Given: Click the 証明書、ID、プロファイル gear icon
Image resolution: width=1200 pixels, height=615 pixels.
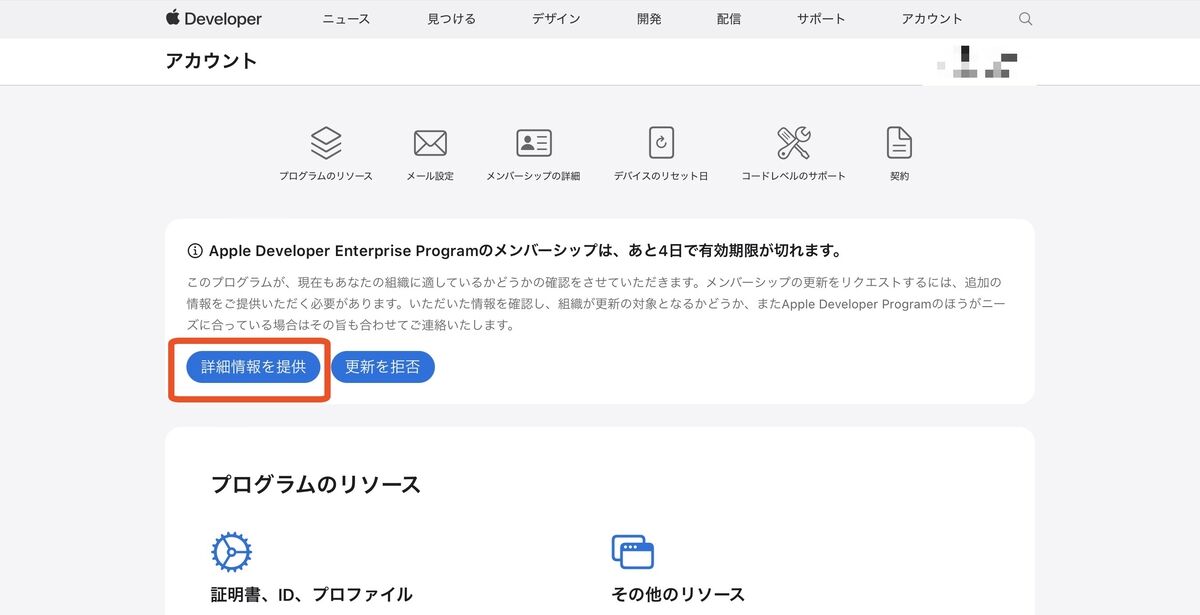Looking at the screenshot, I should click(231, 551).
